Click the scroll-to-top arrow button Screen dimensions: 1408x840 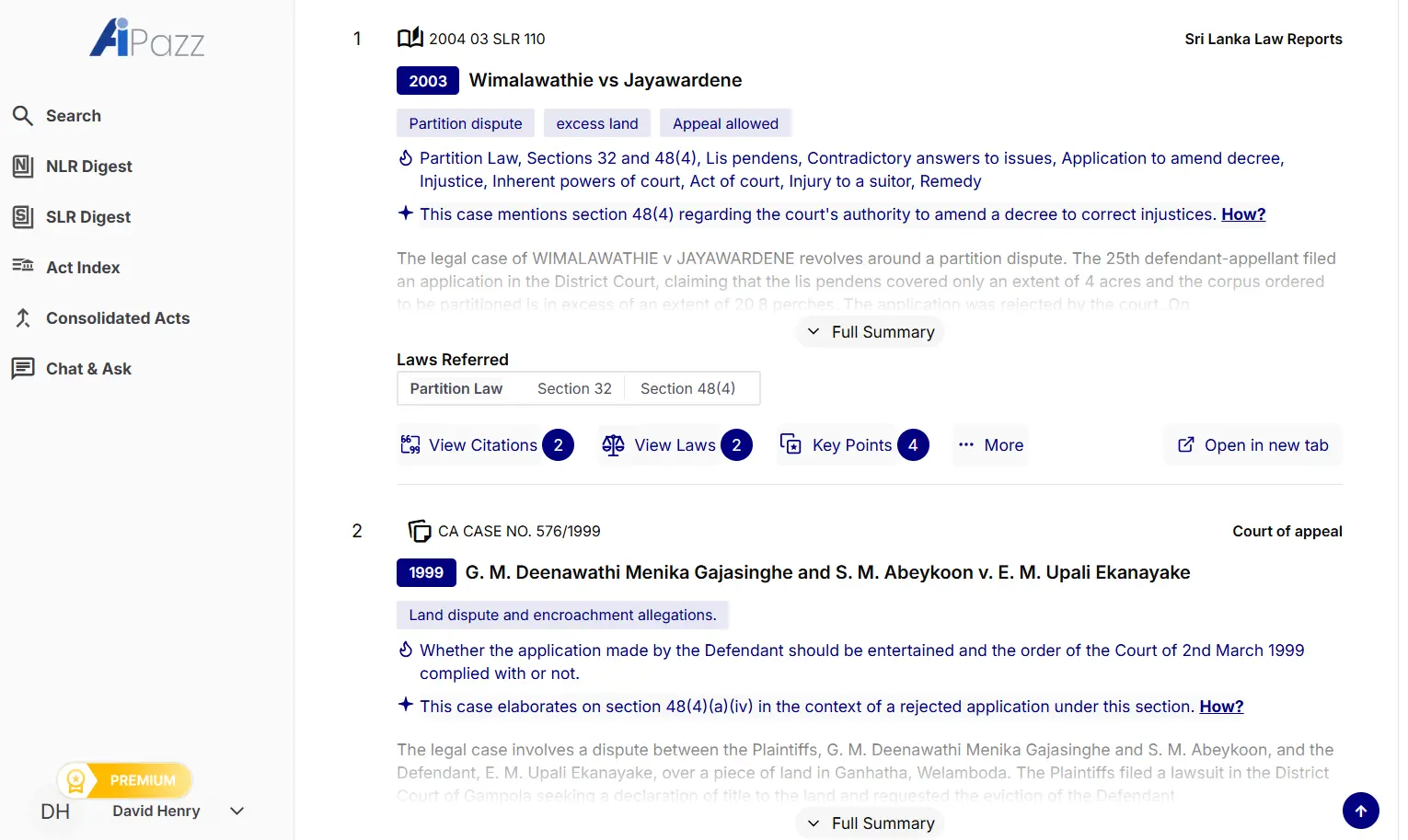click(x=1360, y=811)
